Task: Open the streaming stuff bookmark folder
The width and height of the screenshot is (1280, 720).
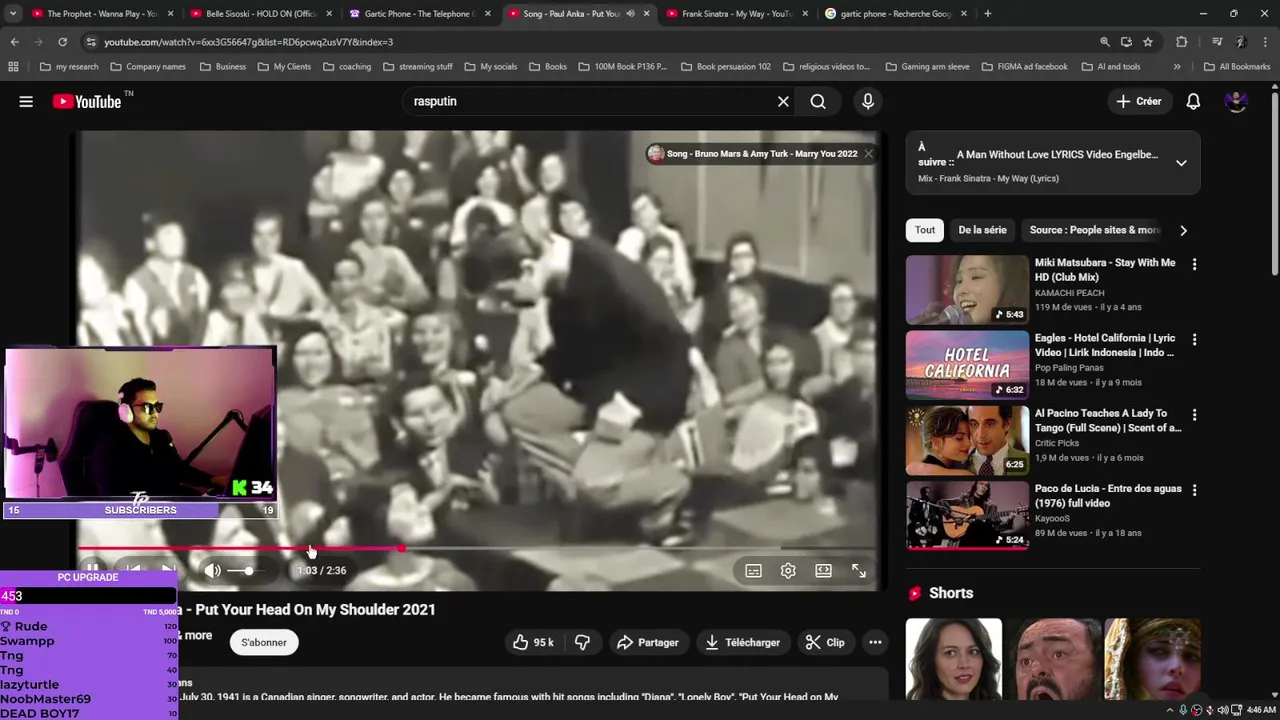Action: point(418,67)
